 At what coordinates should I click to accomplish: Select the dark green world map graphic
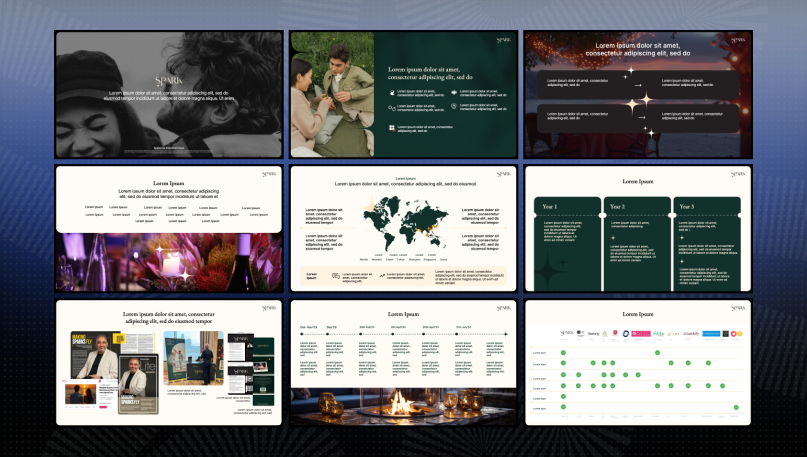point(406,223)
